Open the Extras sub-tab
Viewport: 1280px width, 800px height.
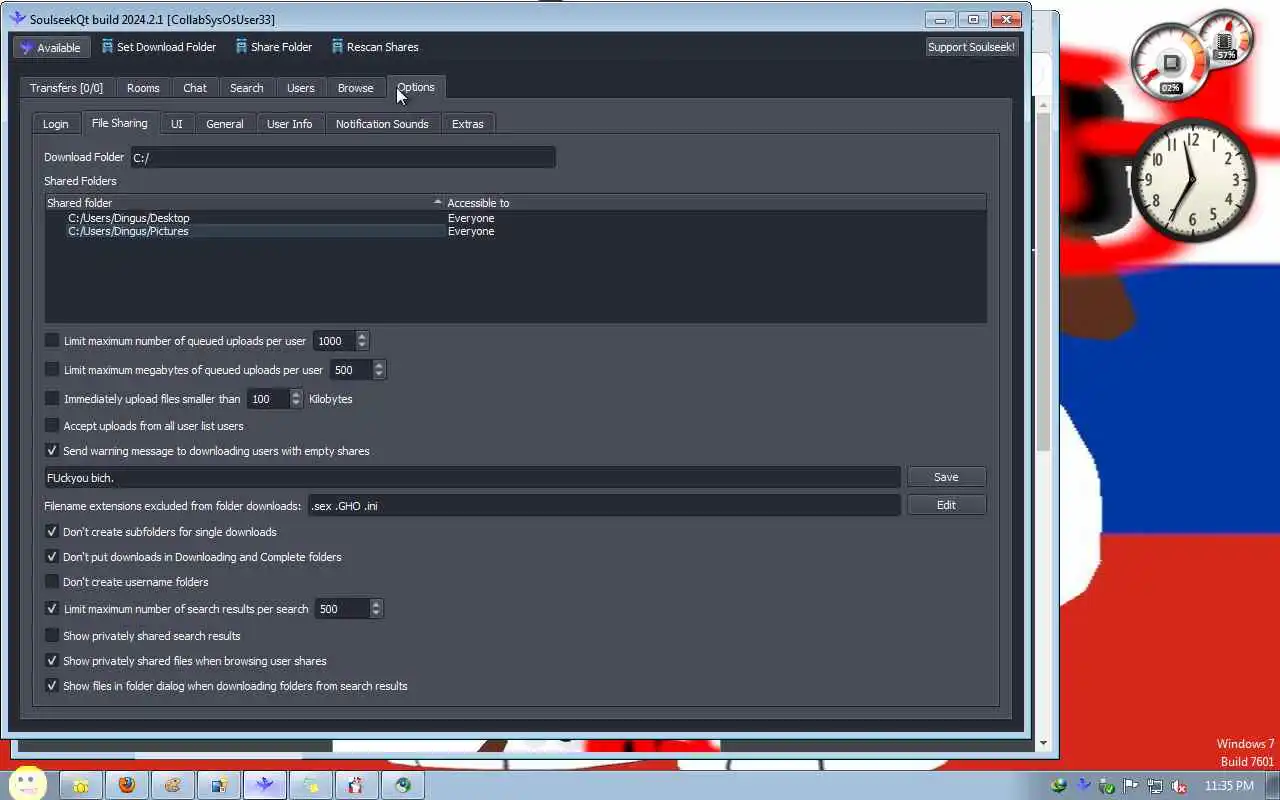[468, 124]
